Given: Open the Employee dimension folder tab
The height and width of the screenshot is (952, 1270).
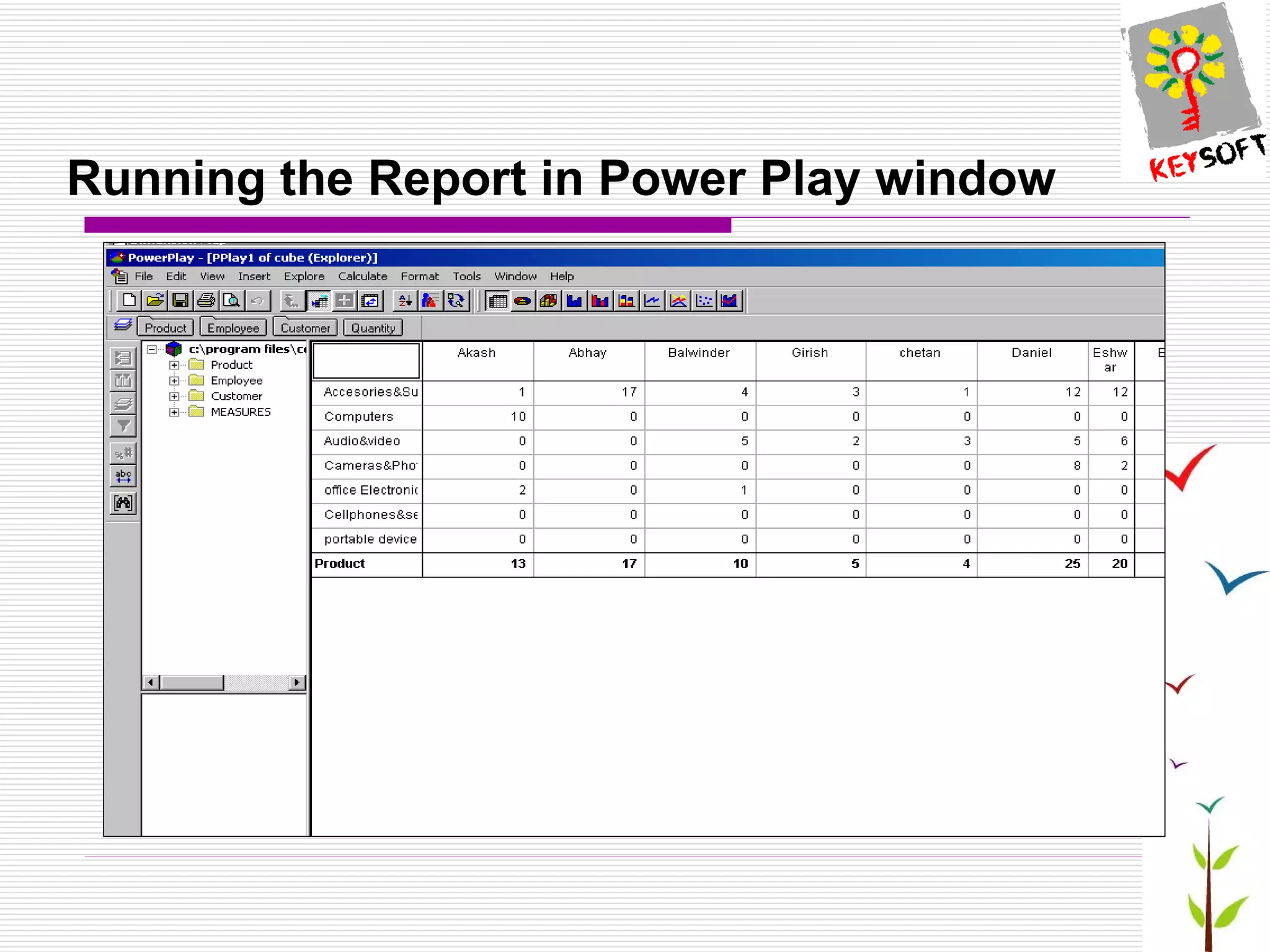Looking at the screenshot, I should 233,328.
